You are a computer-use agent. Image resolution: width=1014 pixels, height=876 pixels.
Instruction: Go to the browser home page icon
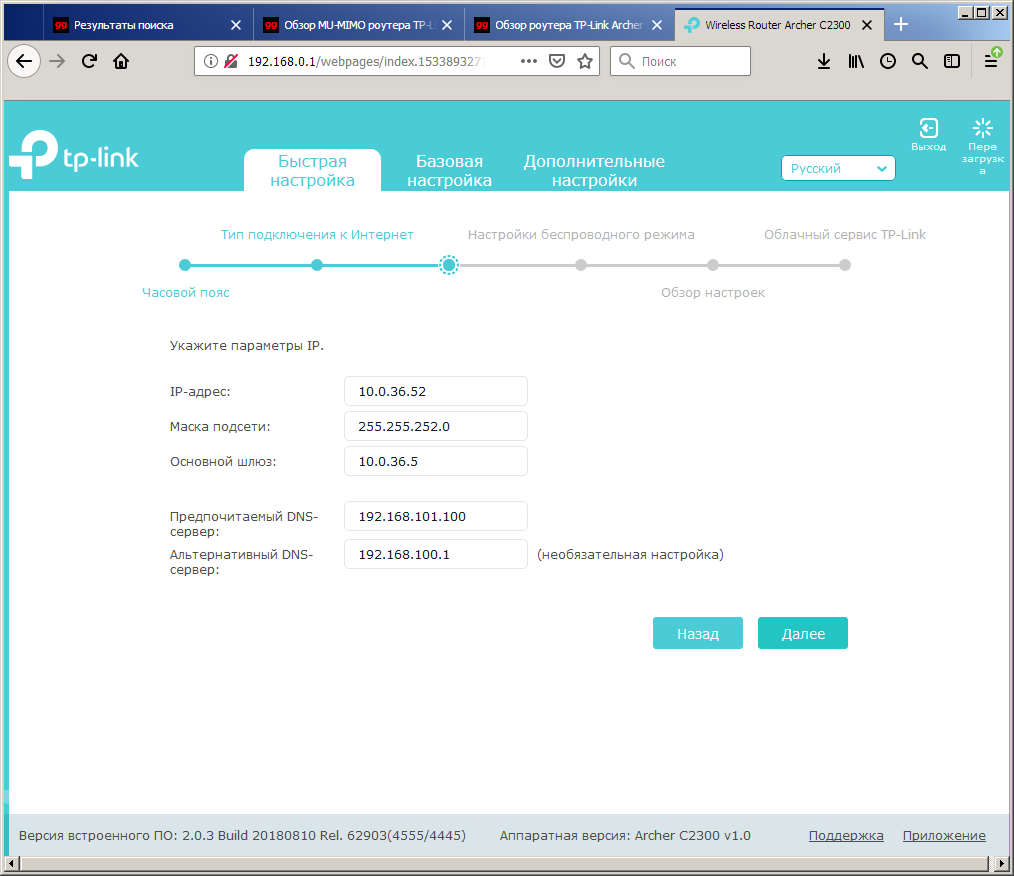click(x=121, y=61)
